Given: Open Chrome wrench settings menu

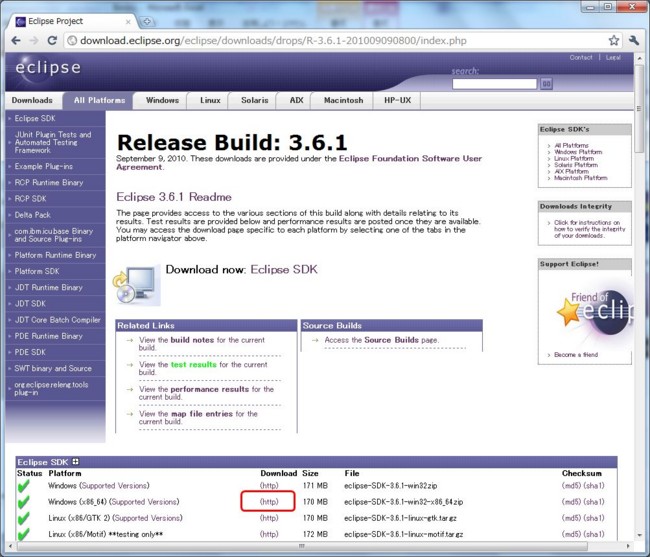Looking at the screenshot, I should 634,41.
